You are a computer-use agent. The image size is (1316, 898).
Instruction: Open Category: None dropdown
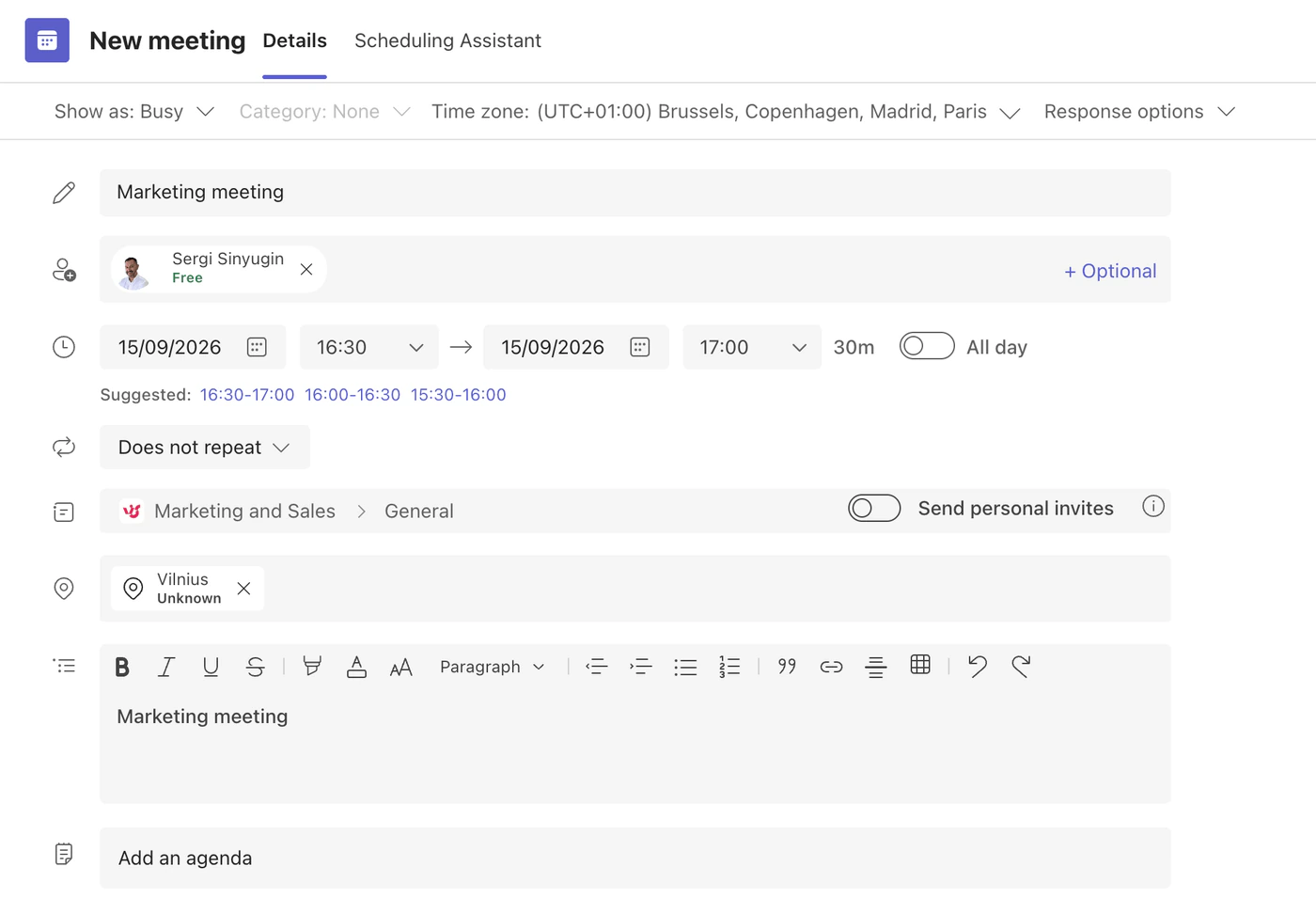click(x=324, y=112)
